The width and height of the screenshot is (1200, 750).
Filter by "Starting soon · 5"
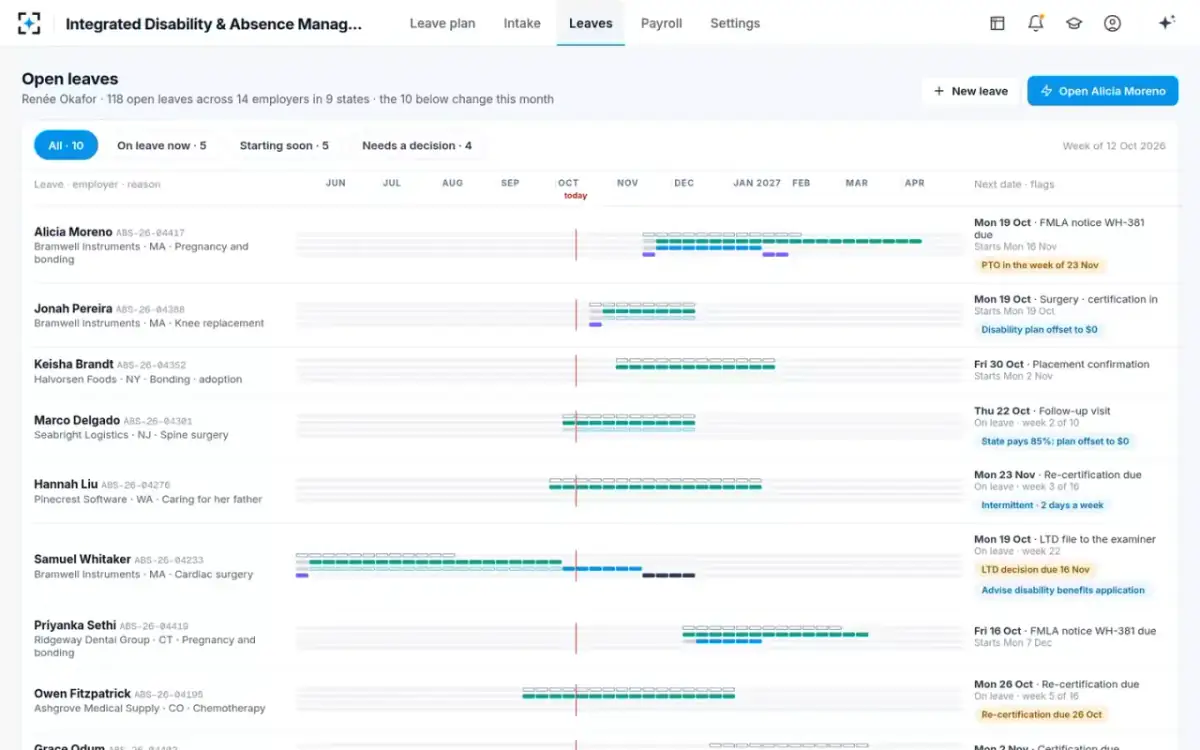pos(284,145)
